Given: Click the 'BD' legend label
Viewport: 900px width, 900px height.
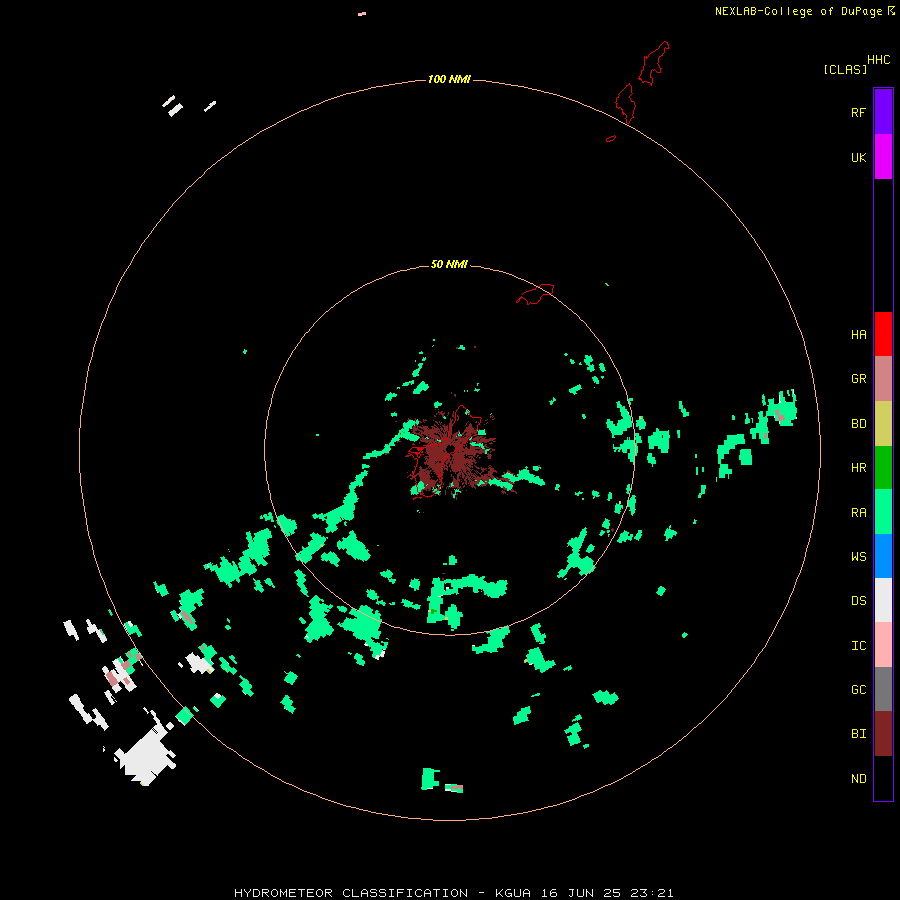Looking at the screenshot, I should click(858, 424).
